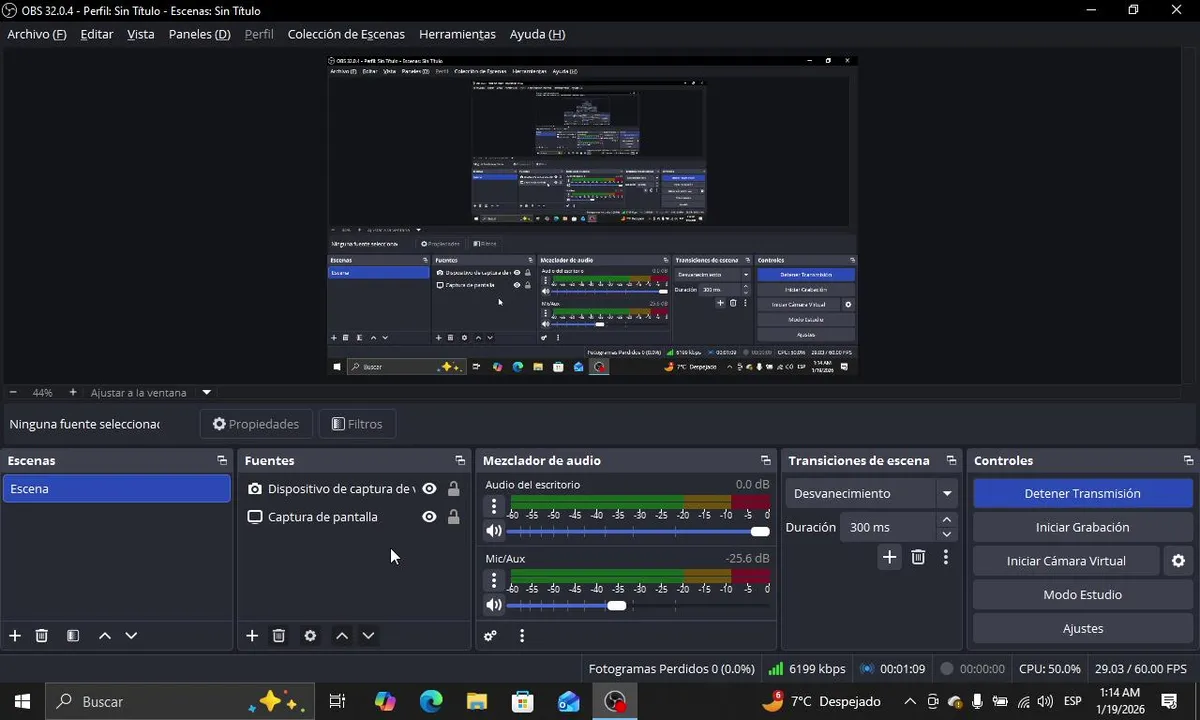Open source properties gear in Fuentes panel
The image size is (1200, 720).
coord(310,636)
